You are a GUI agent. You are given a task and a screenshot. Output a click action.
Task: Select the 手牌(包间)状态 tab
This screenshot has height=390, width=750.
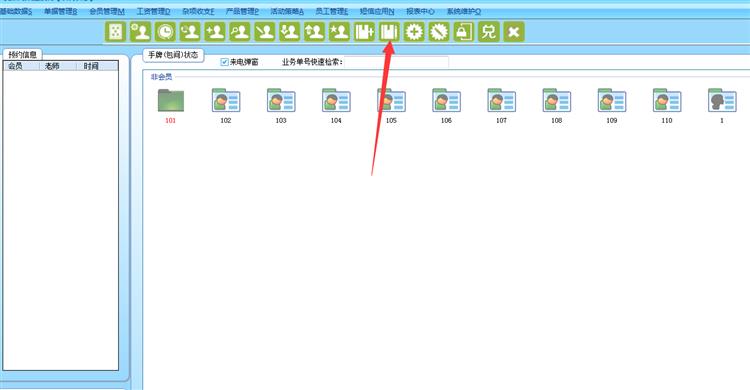pyautogui.click(x=173, y=55)
